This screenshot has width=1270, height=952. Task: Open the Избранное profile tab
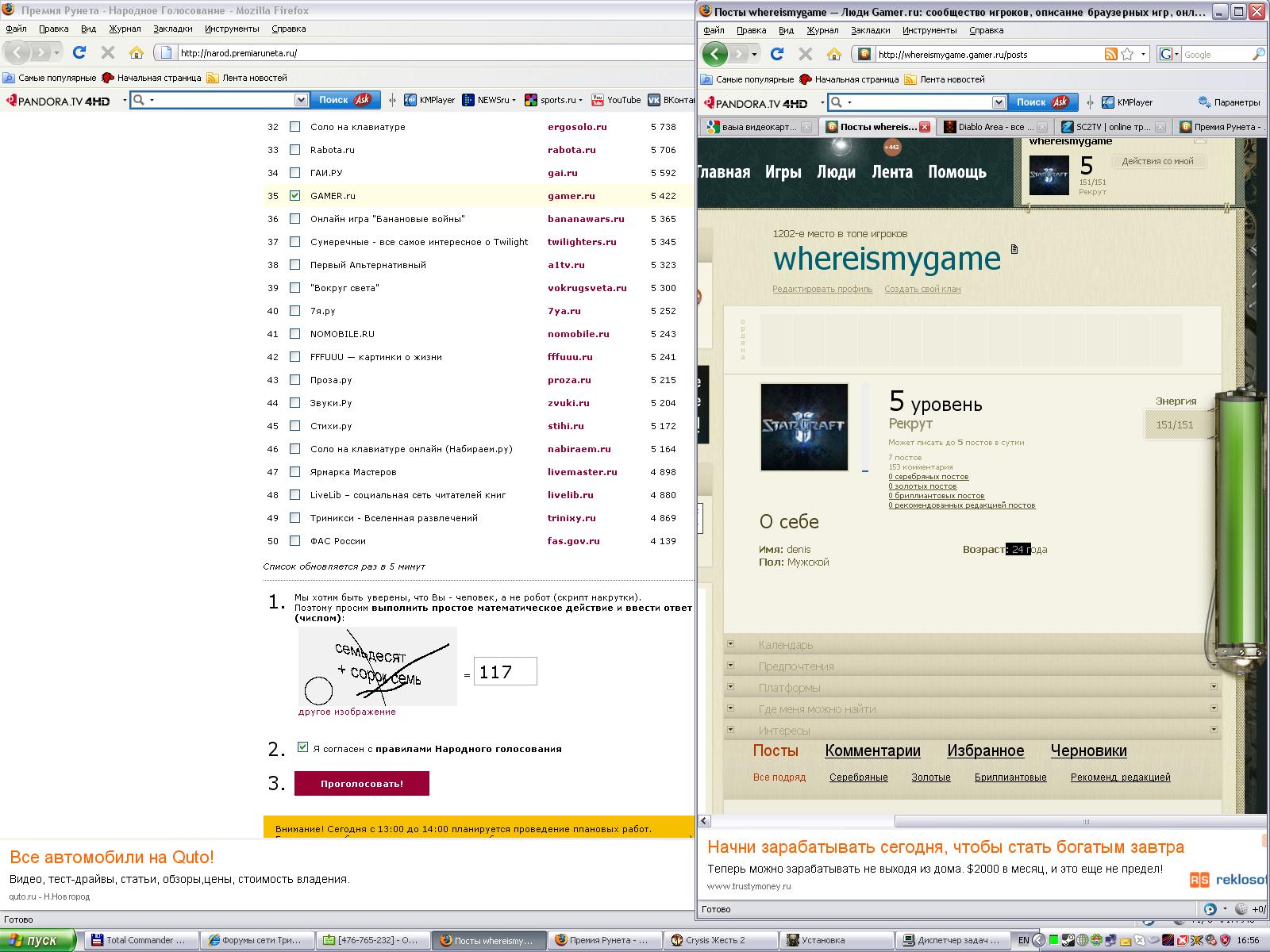pyautogui.click(x=985, y=750)
